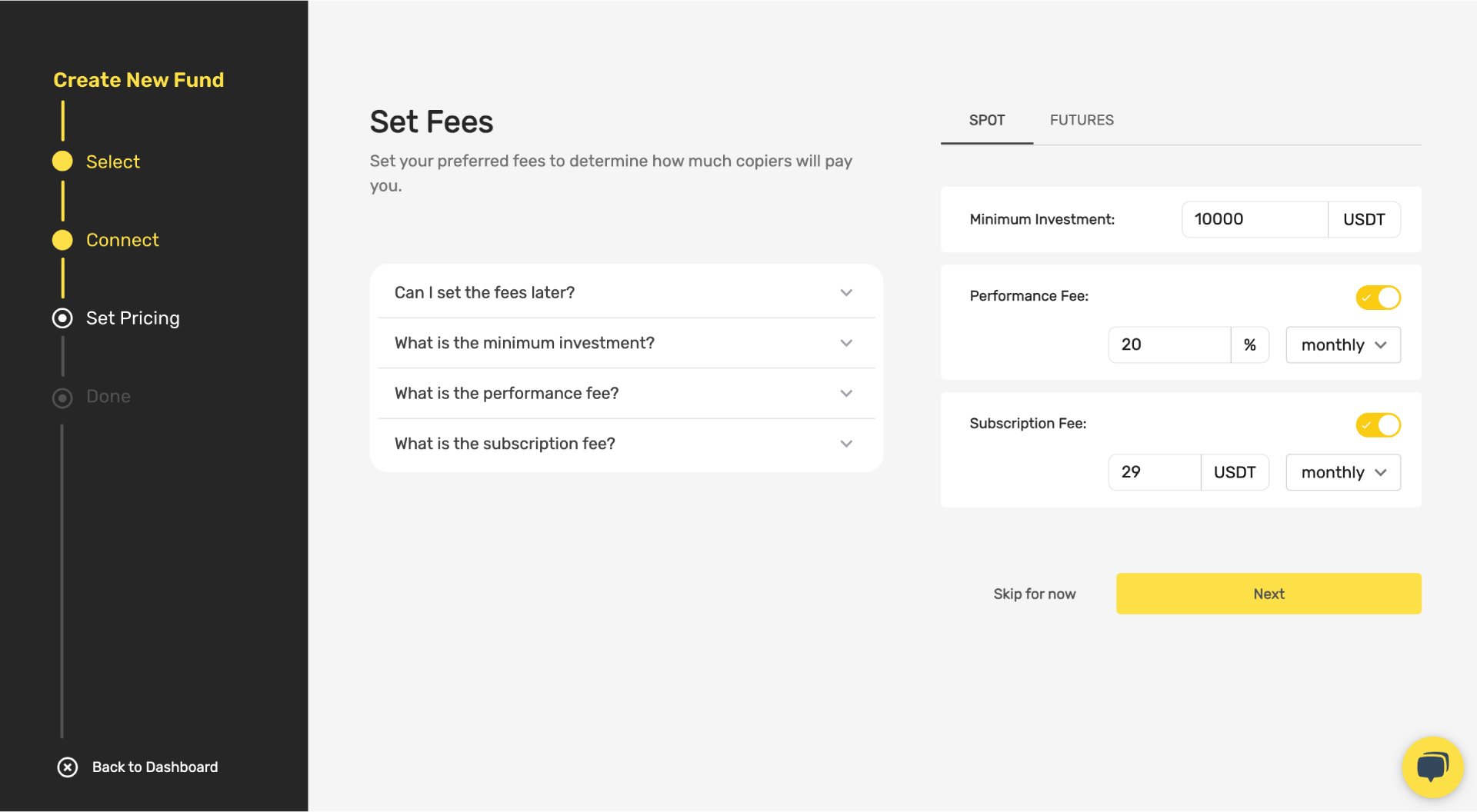
Task: Click the Connect step yellow circle marker
Action: (62, 240)
